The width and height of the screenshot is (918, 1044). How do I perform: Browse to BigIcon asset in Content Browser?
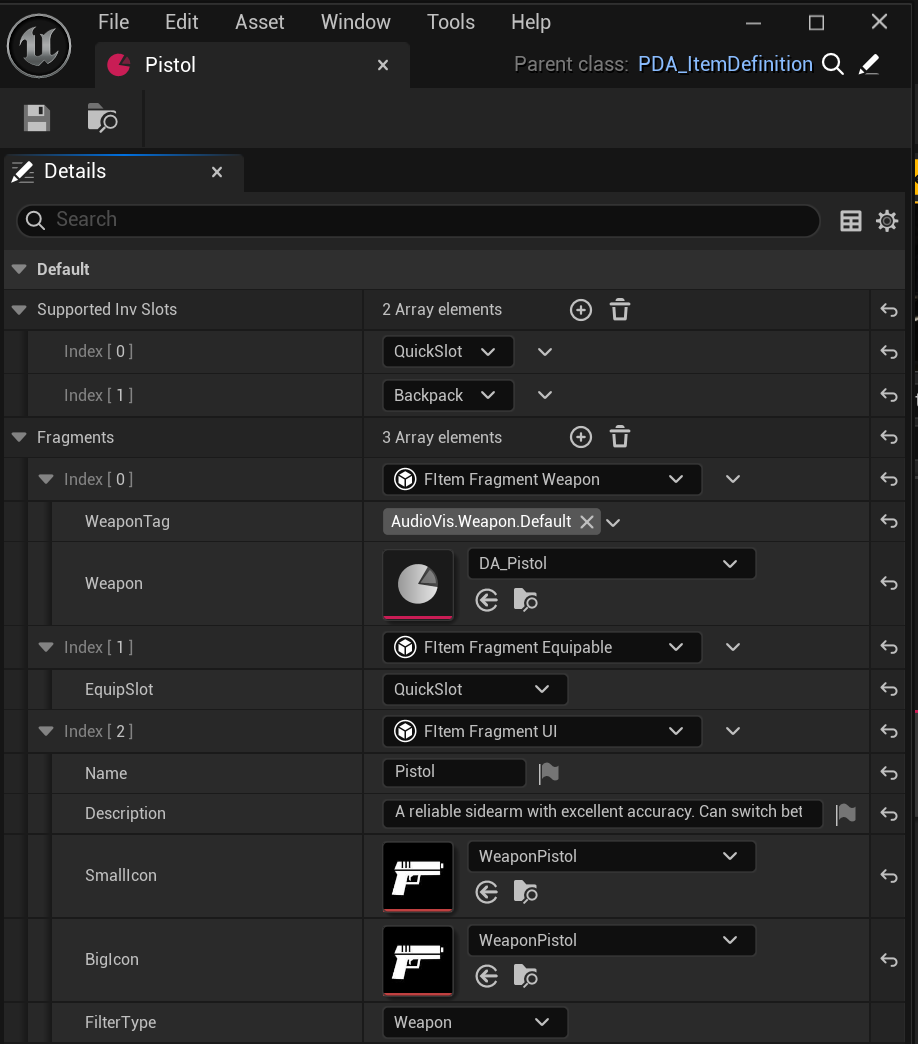tap(525, 975)
